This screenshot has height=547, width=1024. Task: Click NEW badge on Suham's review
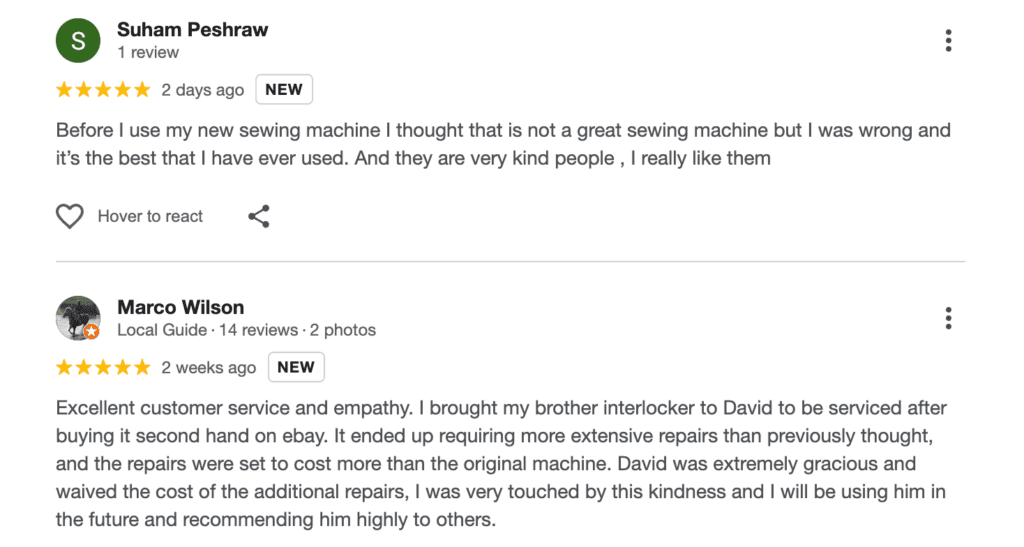point(284,90)
